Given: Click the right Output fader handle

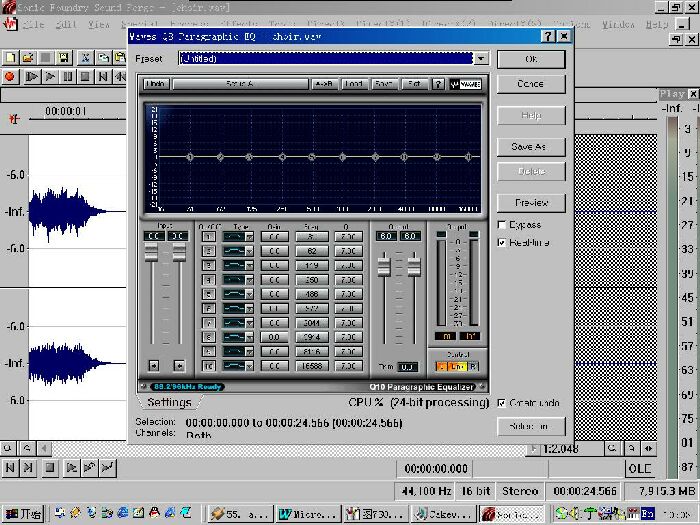Looking at the screenshot, I should coord(414,267).
